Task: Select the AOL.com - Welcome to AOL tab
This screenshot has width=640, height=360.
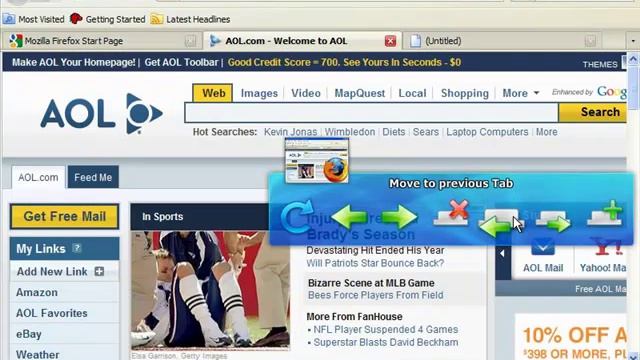Action: click(302, 41)
